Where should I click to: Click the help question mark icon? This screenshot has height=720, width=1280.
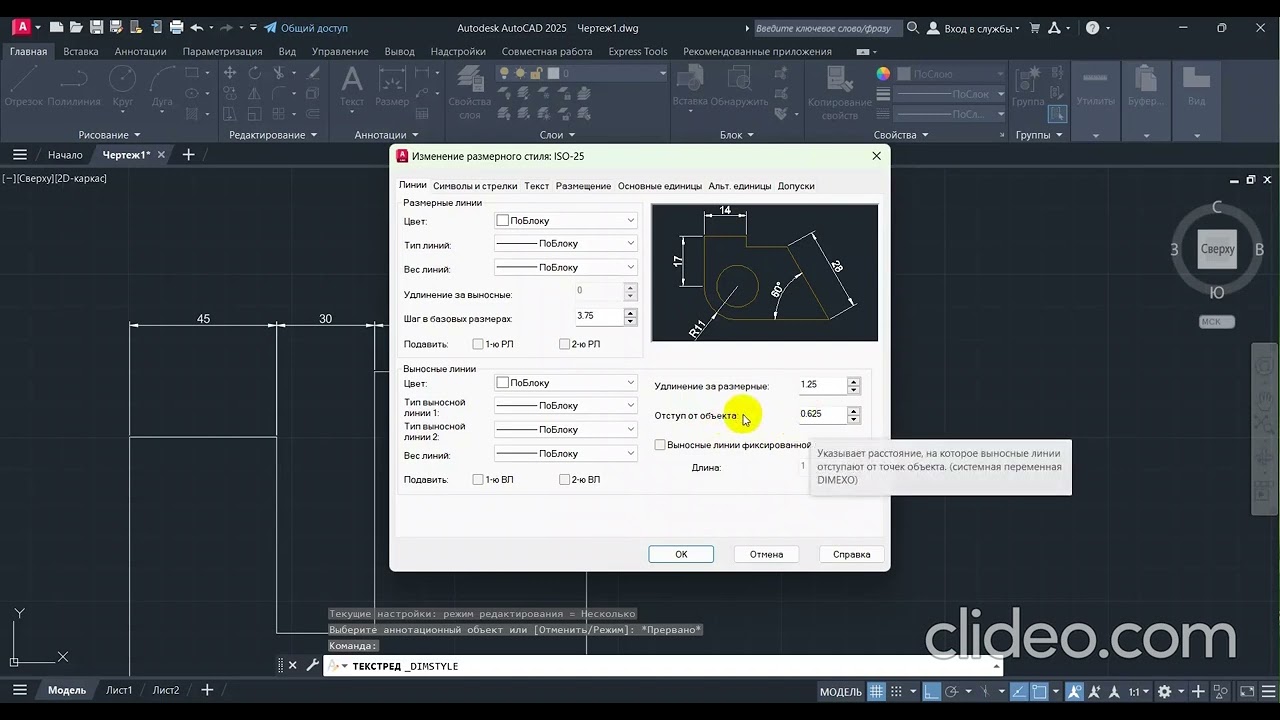(1092, 28)
